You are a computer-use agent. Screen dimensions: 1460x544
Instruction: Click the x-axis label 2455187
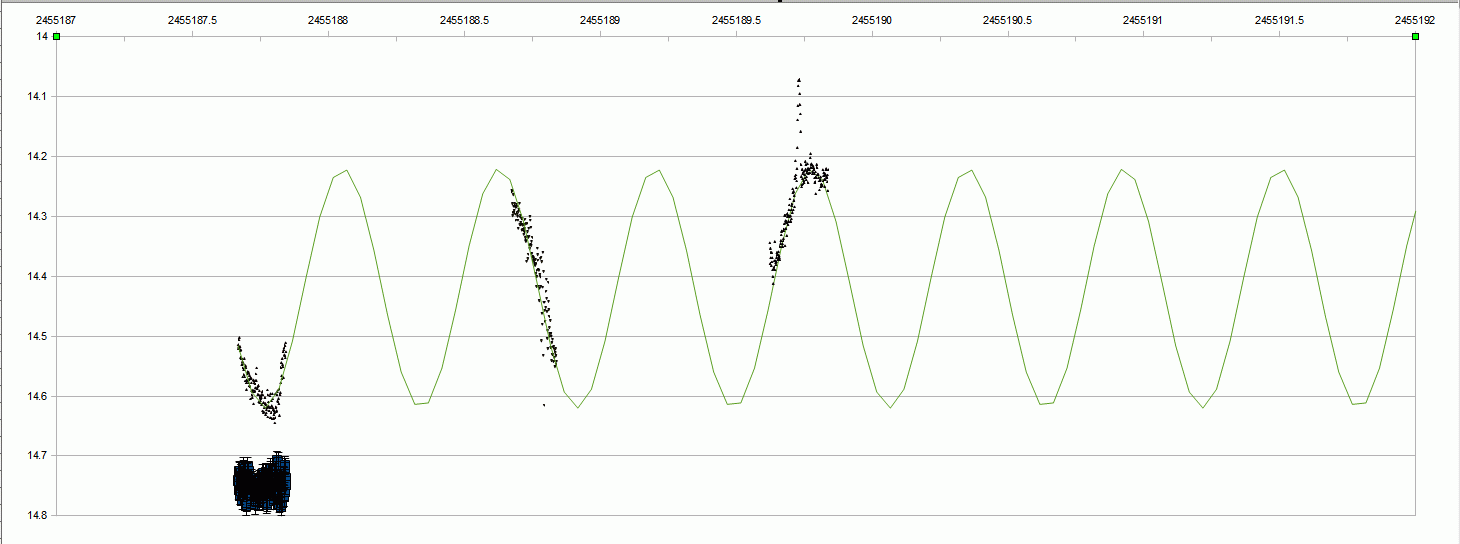pos(57,19)
